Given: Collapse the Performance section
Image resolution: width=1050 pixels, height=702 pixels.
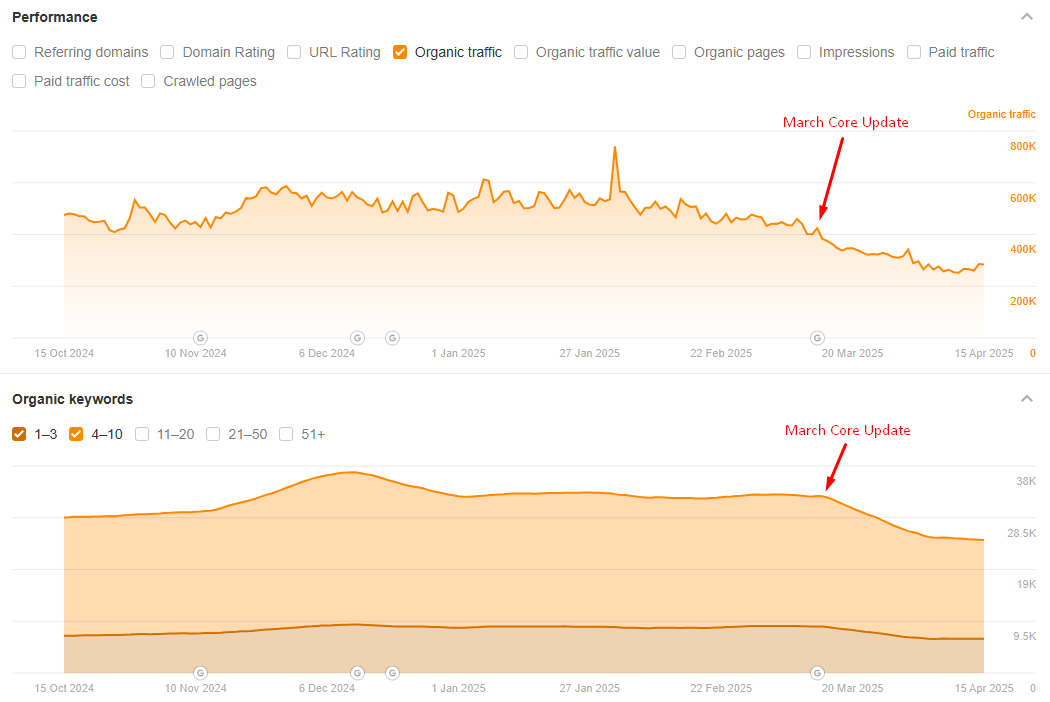Looking at the screenshot, I should click(x=1027, y=17).
